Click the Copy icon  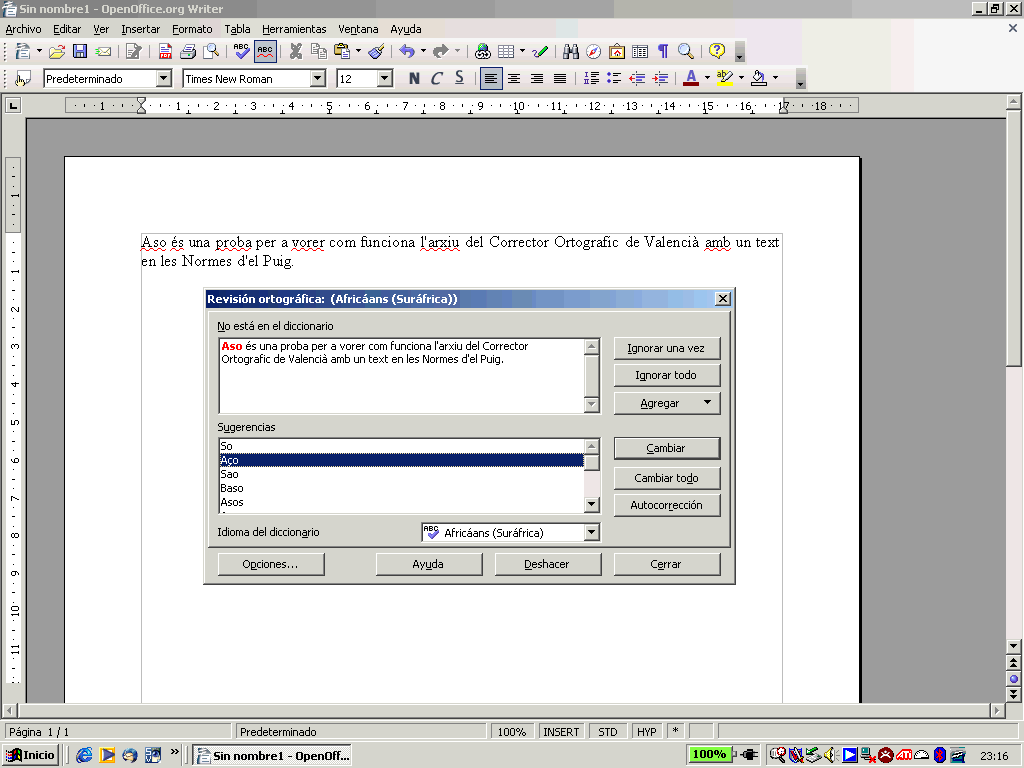319,51
